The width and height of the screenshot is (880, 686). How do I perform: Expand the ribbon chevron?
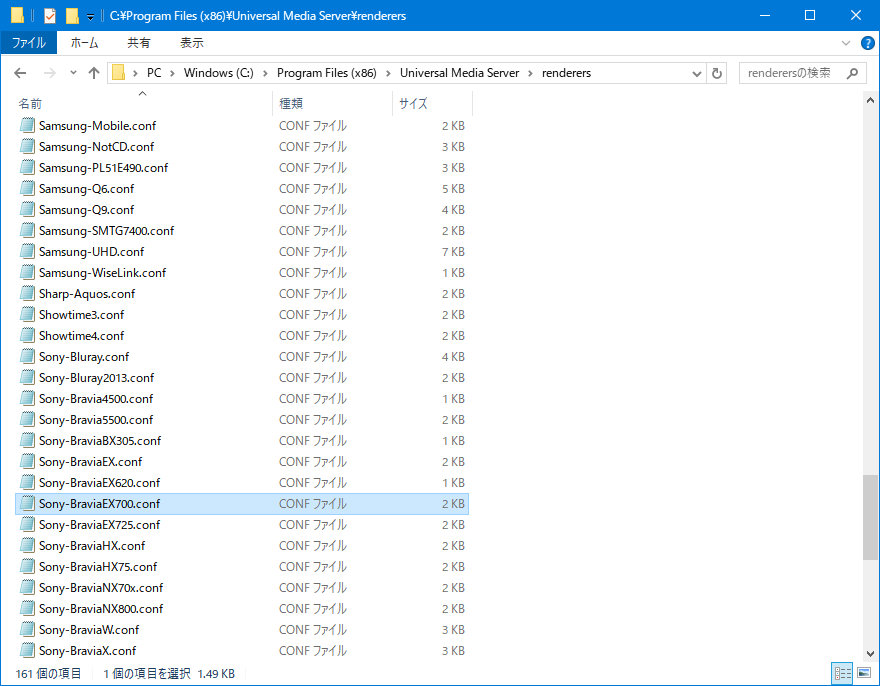point(846,43)
